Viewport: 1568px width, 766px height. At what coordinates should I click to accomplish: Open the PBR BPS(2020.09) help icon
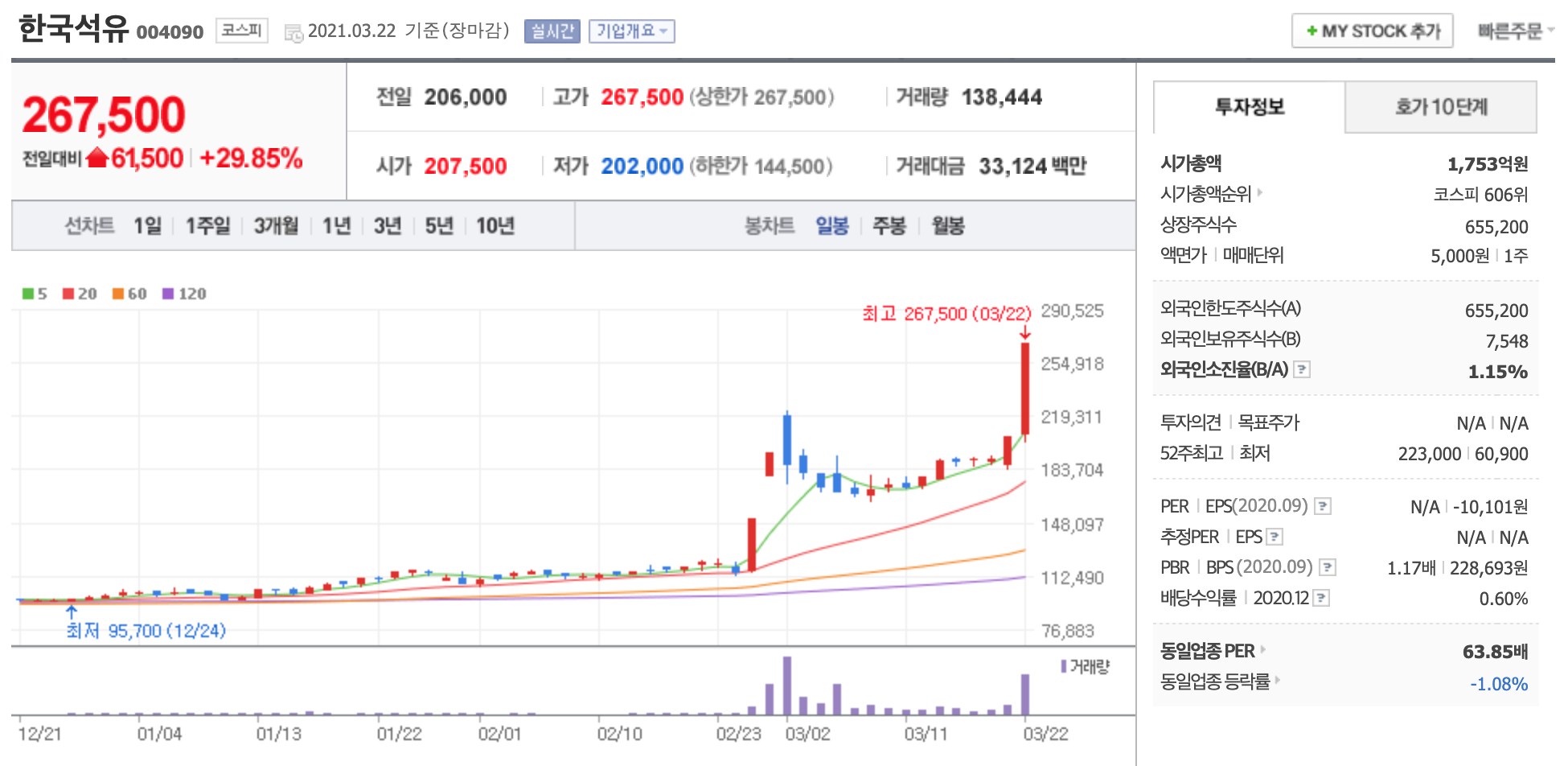tap(1328, 567)
